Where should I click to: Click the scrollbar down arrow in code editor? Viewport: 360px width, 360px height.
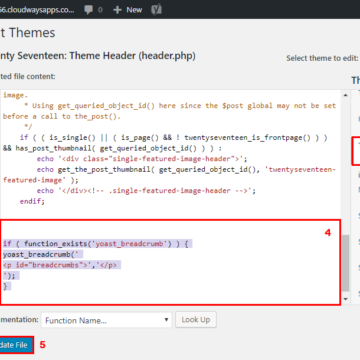click(x=345, y=299)
